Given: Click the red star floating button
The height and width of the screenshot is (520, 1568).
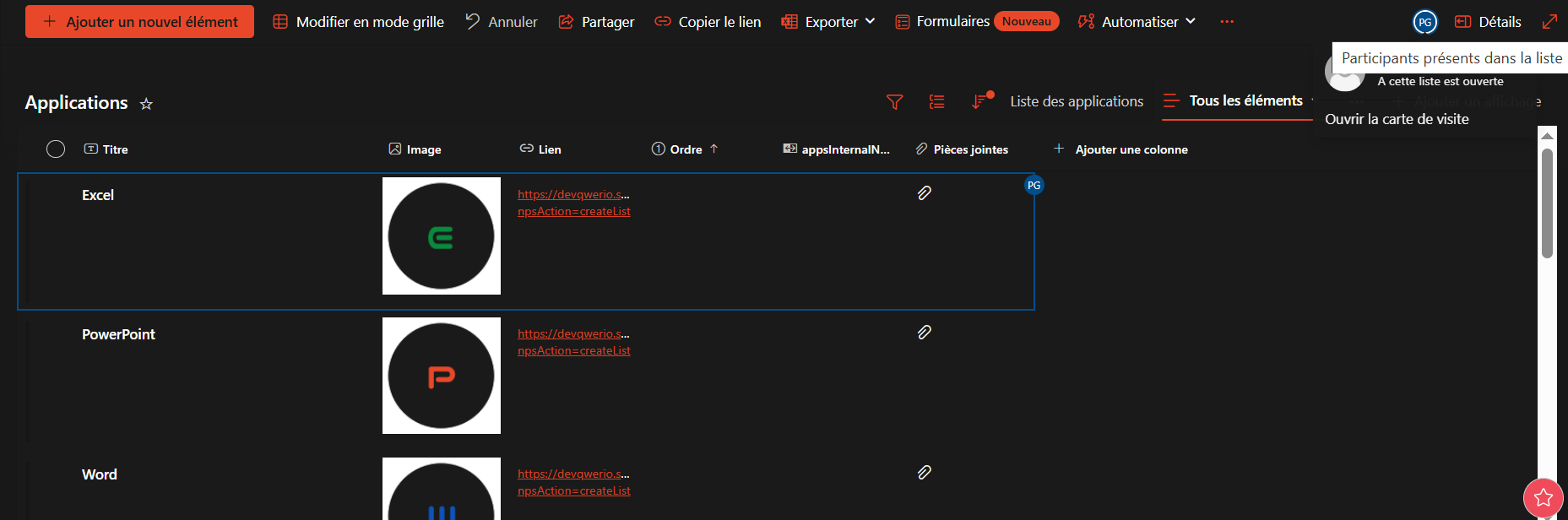Looking at the screenshot, I should 1544,498.
